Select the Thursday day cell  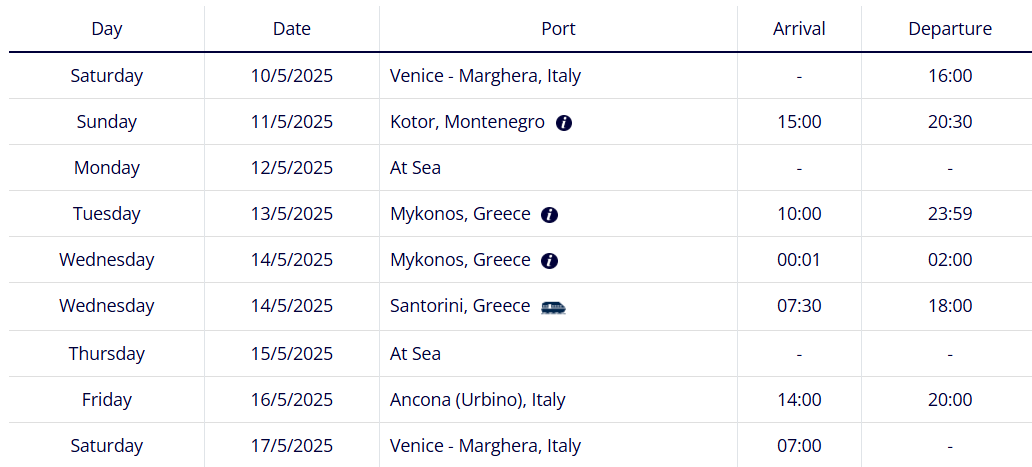(107, 353)
